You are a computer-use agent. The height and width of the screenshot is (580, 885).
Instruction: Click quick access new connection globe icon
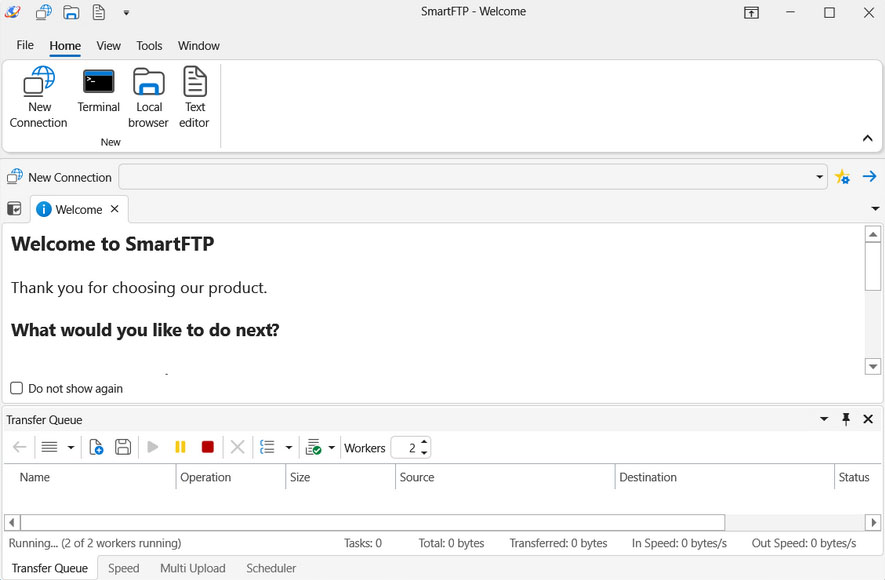pos(43,12)
